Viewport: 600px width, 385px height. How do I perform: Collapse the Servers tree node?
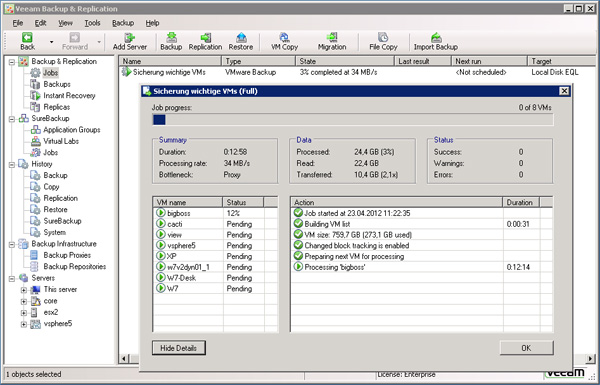point(12,278)
